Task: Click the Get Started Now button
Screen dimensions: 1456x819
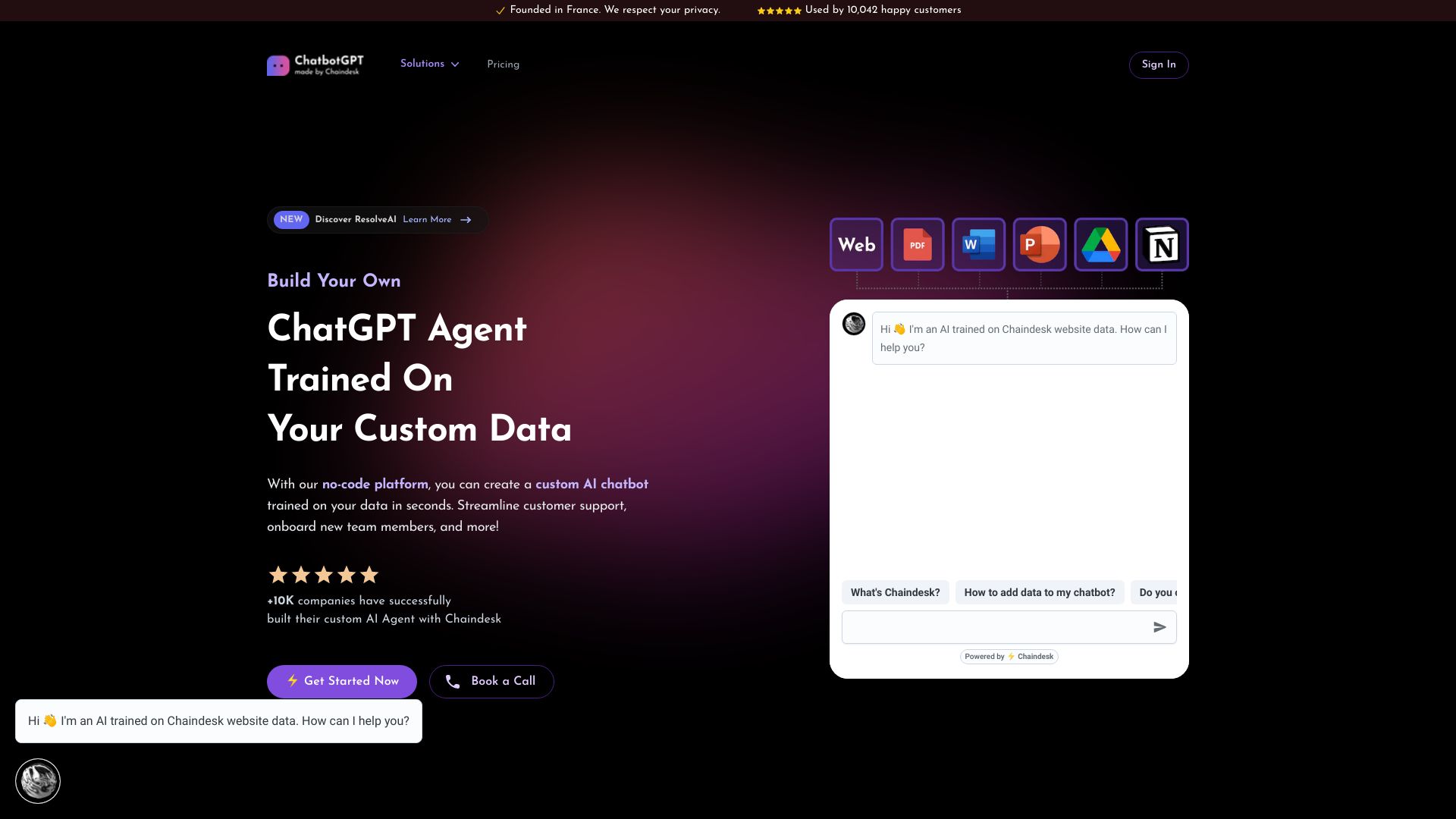Action: point(342,681)
